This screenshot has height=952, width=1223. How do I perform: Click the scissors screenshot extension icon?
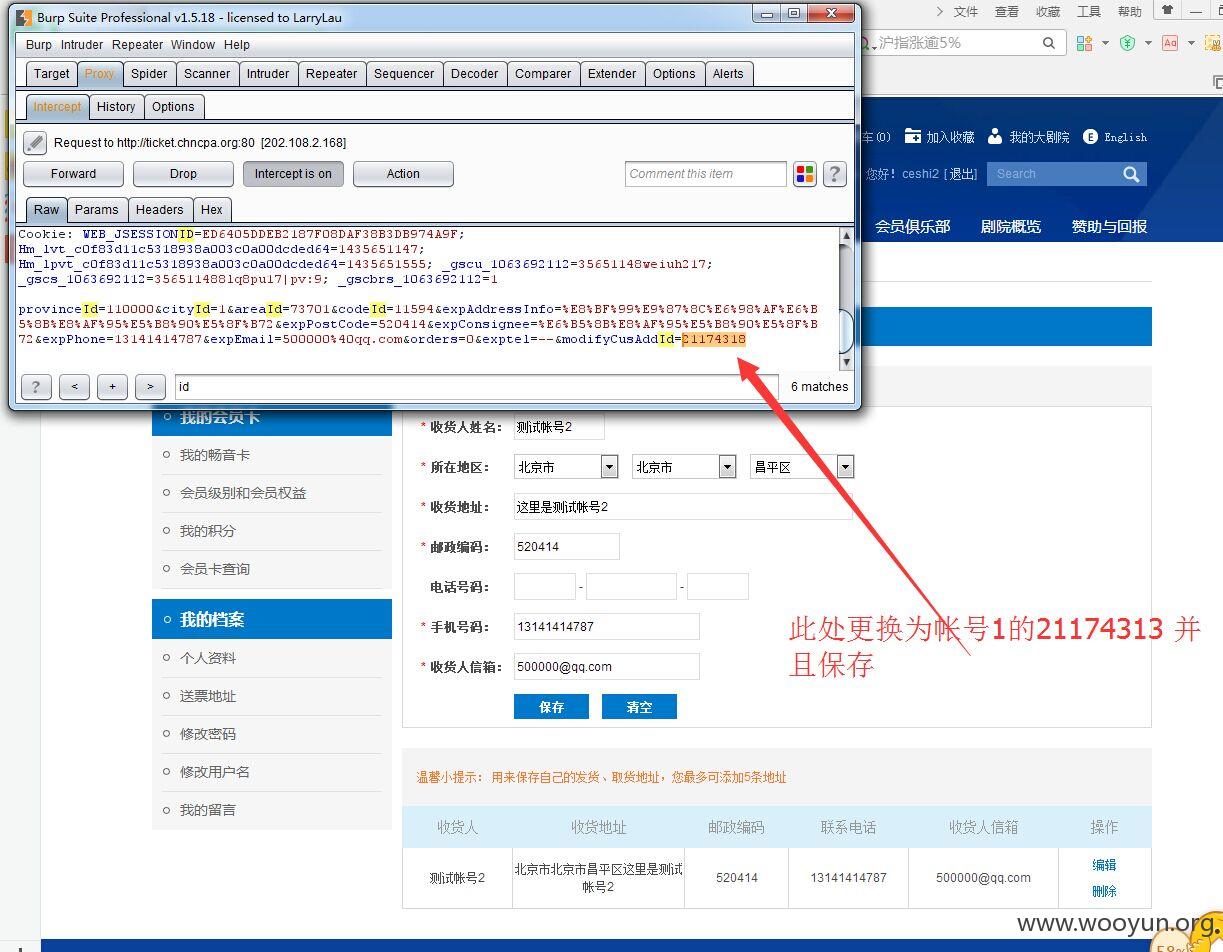coord(1215,43)
